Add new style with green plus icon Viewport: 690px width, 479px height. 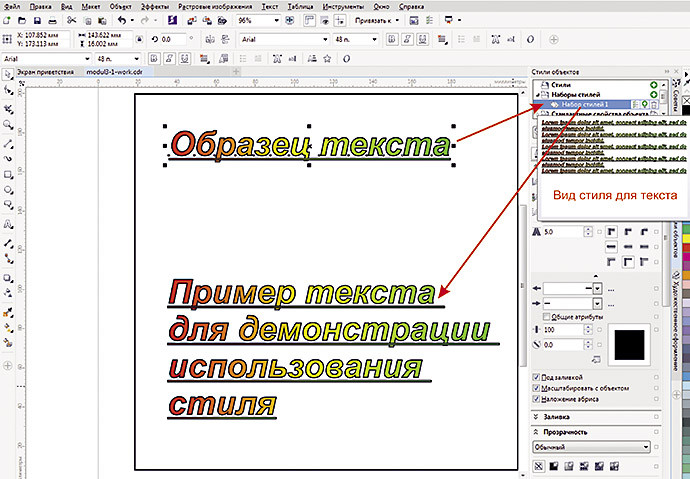pos(652,86)
